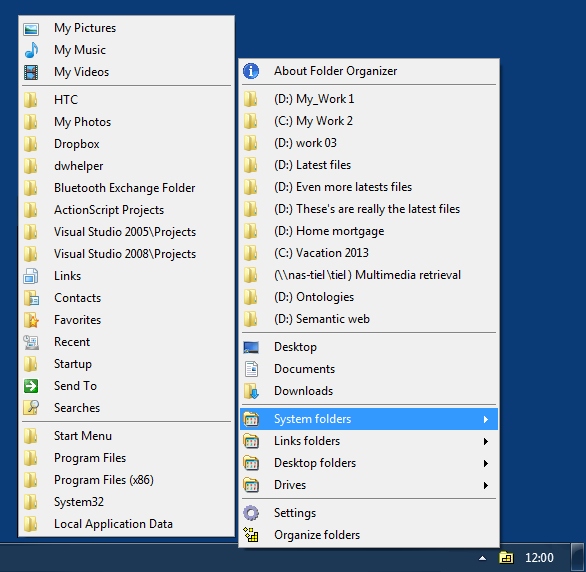Click the Searches magnifier icon
The height and width of the screenshot is (572, 586).
tap(31, 408)
